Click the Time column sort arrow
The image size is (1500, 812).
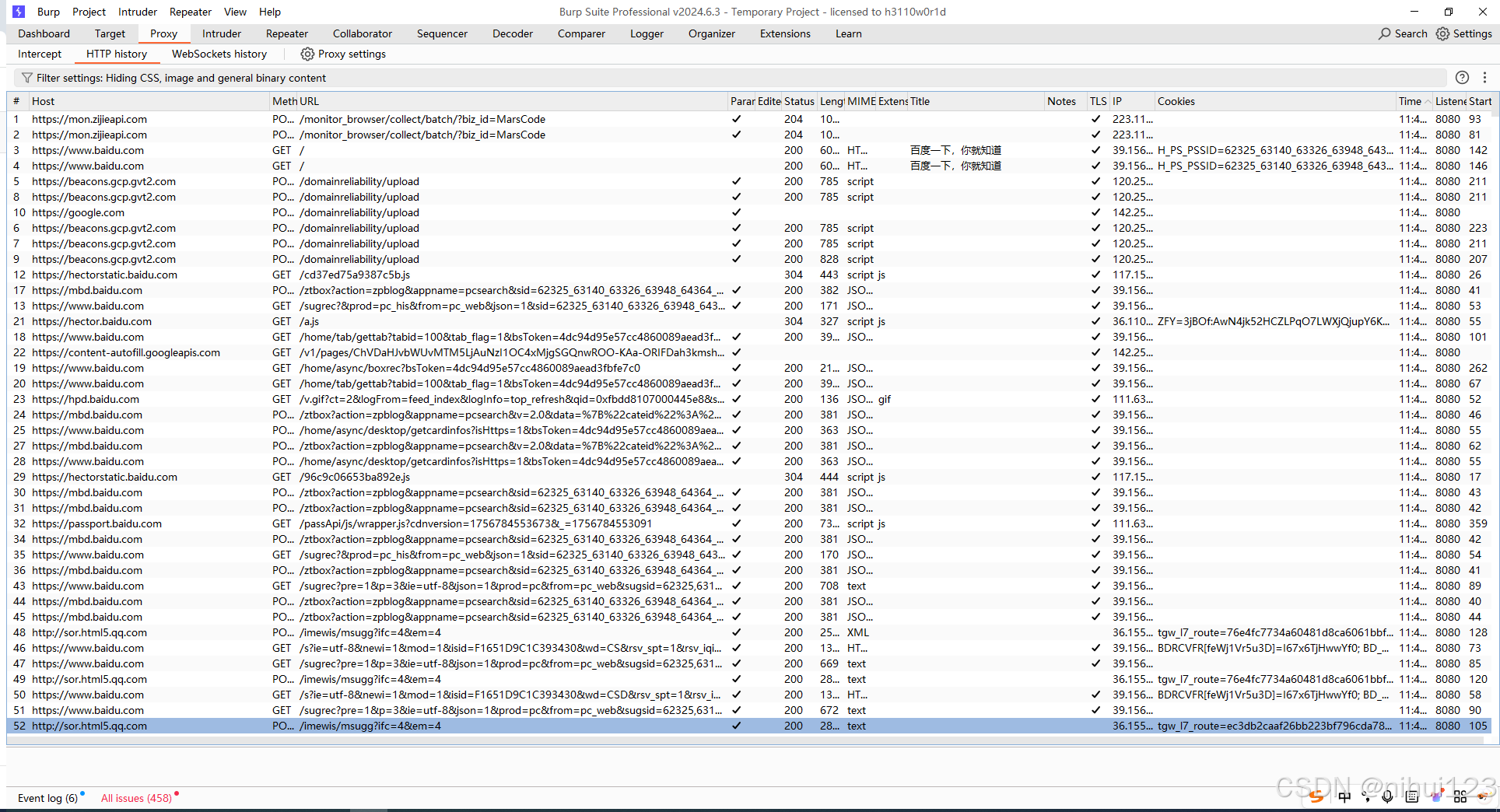(1428, 102)
